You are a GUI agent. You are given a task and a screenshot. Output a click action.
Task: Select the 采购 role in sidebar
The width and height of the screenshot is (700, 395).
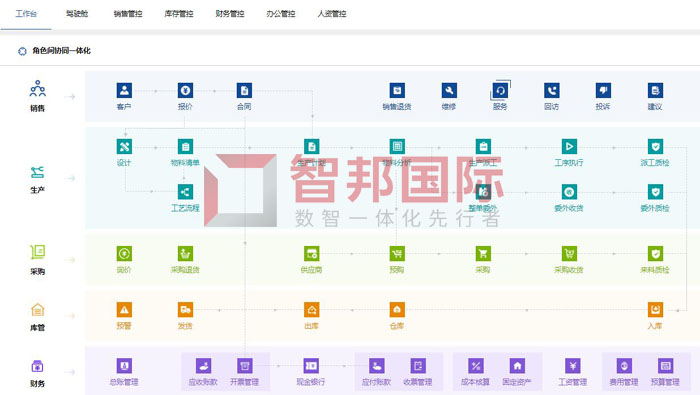(38, 260)
